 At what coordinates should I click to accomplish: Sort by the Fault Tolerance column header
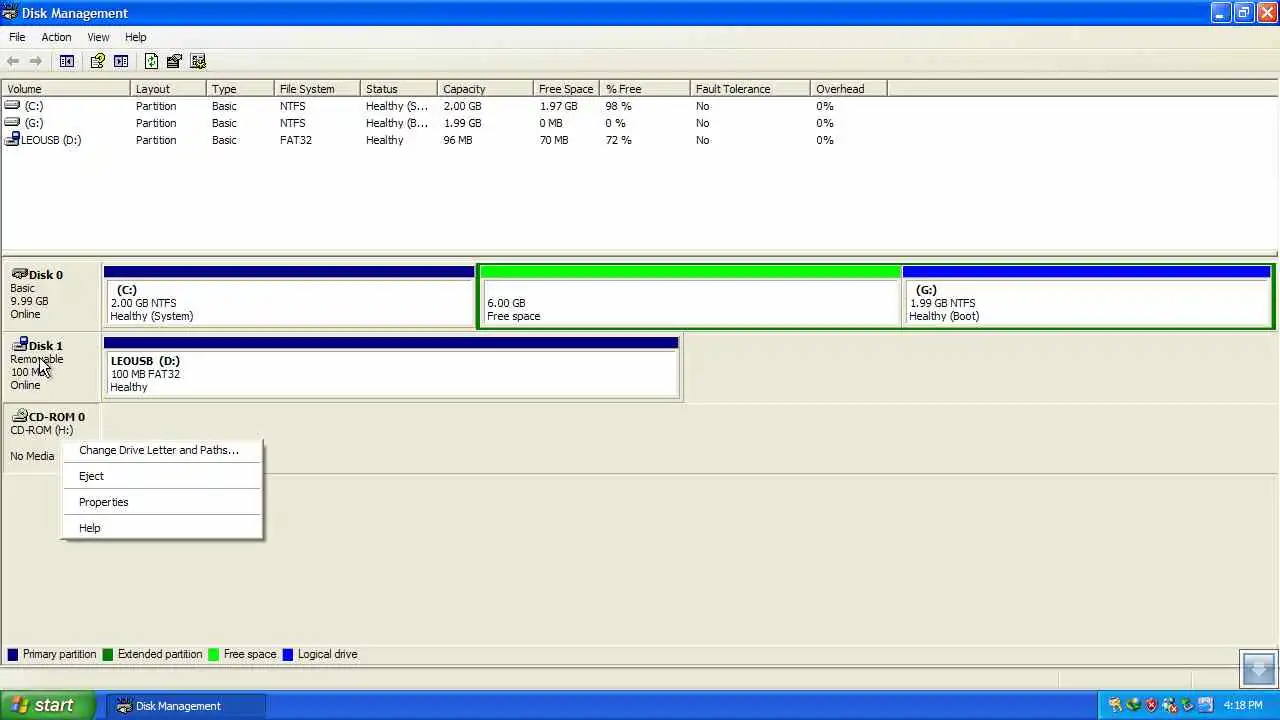point(749,89)
